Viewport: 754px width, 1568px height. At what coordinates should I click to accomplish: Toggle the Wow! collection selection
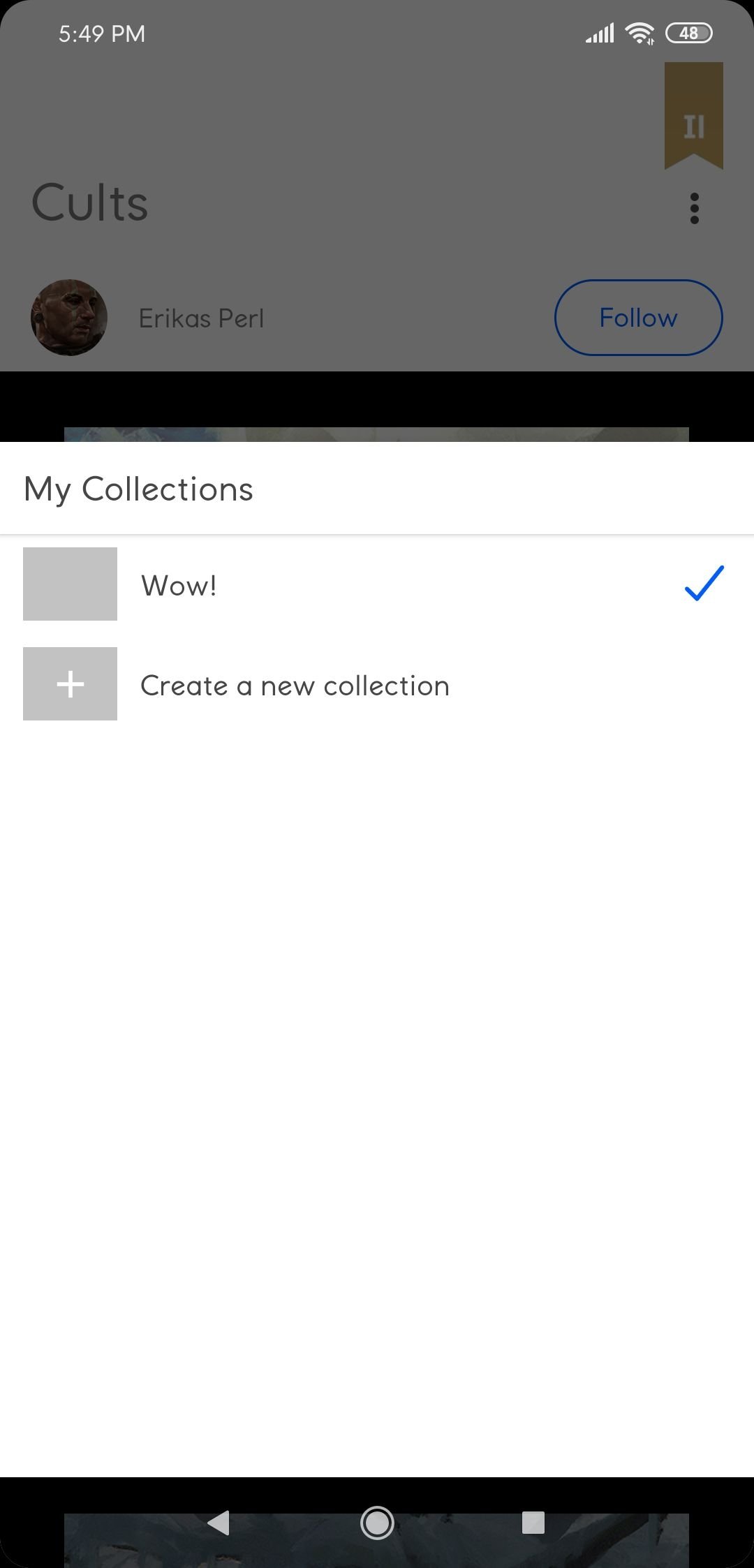[377, 584]
